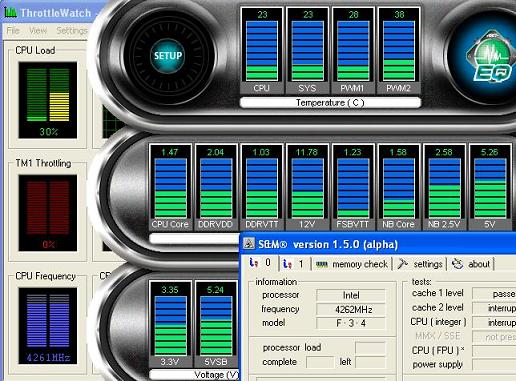Open the memory check tab
The image size is (516, 381).
point(352,264)
